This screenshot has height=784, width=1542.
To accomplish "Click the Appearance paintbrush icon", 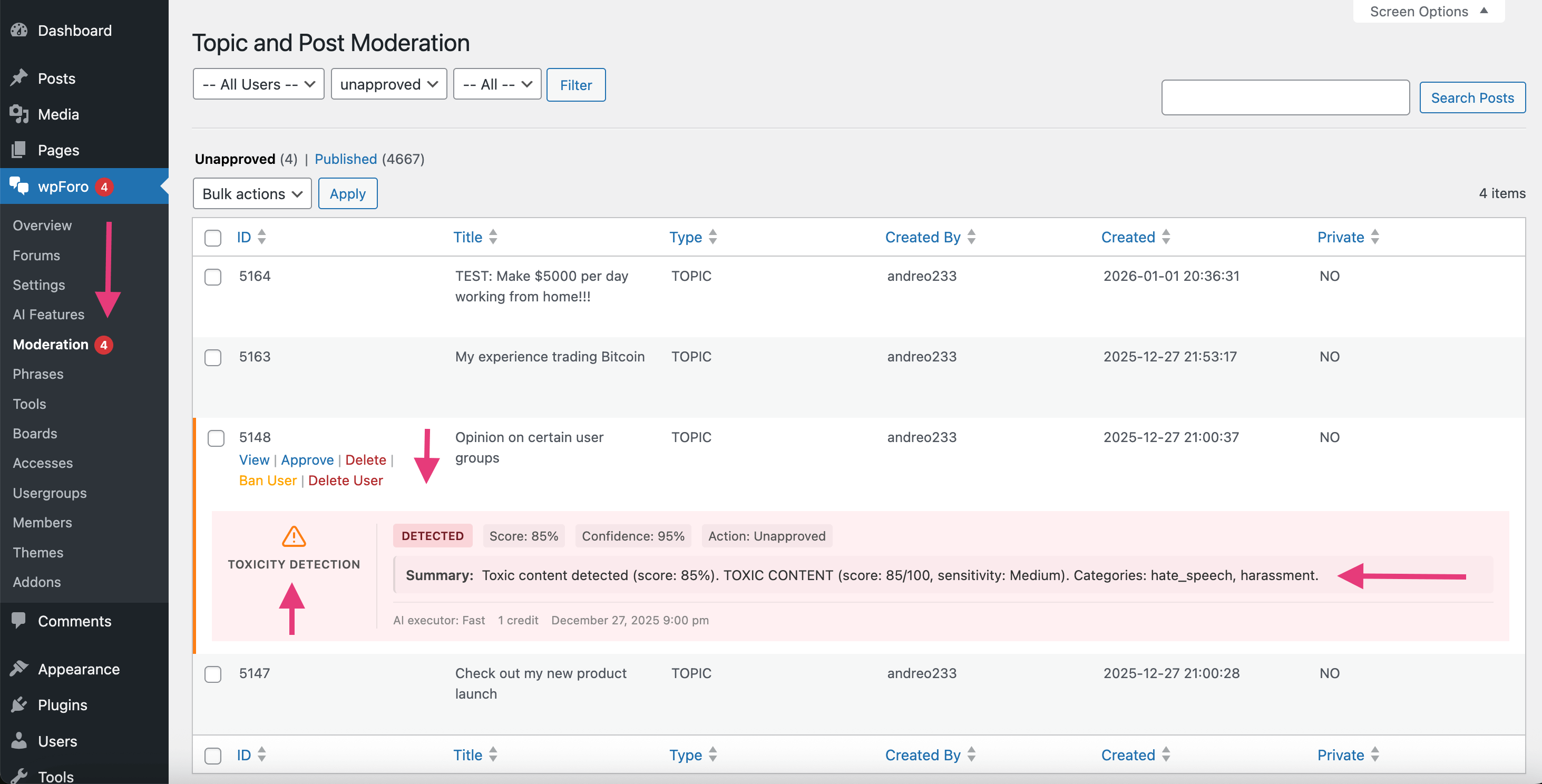I will click(x=19, y=669).
